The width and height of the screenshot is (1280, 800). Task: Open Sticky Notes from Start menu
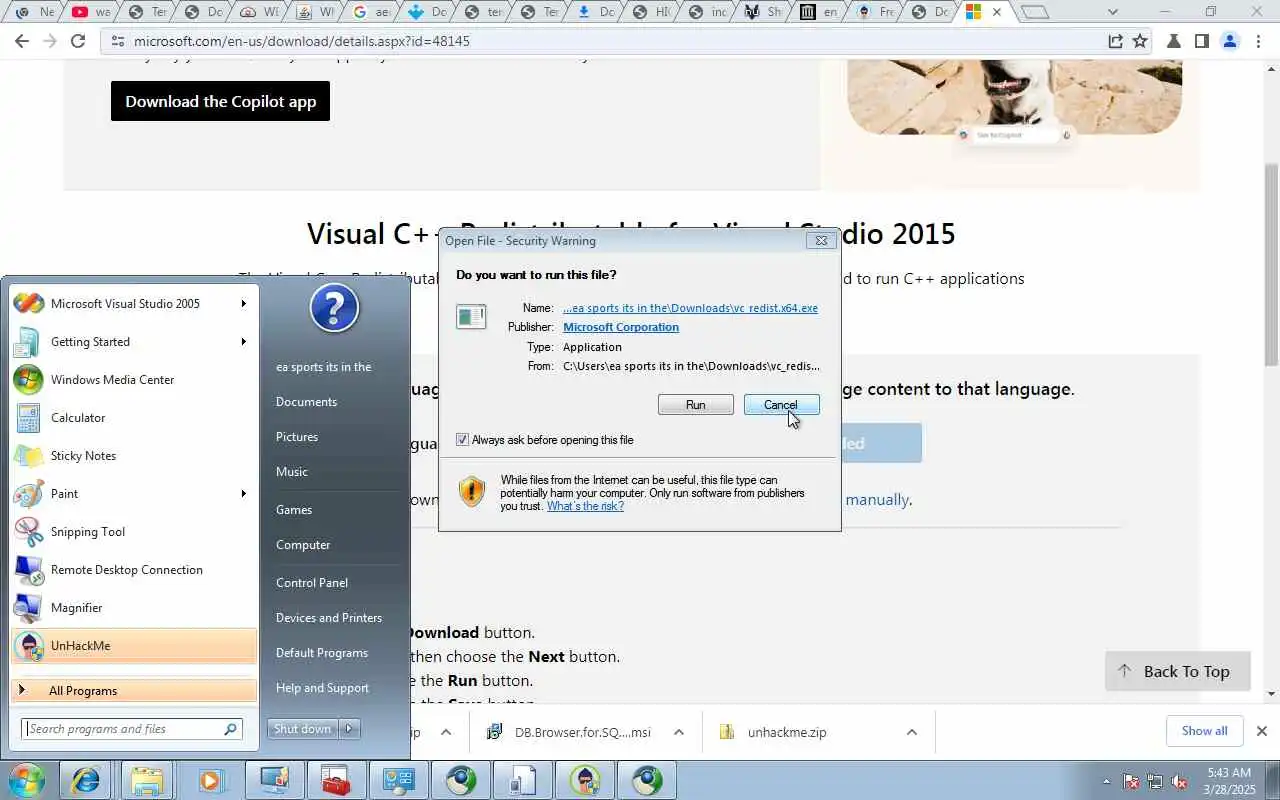tap(134, 456)
